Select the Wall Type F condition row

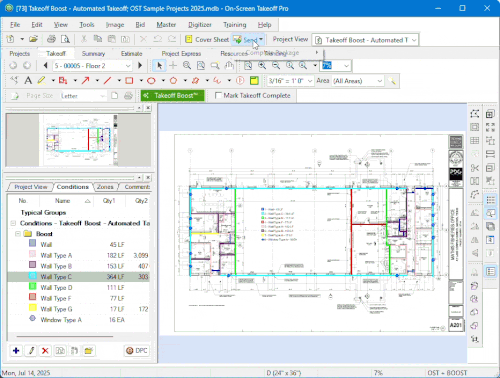(x=79, y=298)
